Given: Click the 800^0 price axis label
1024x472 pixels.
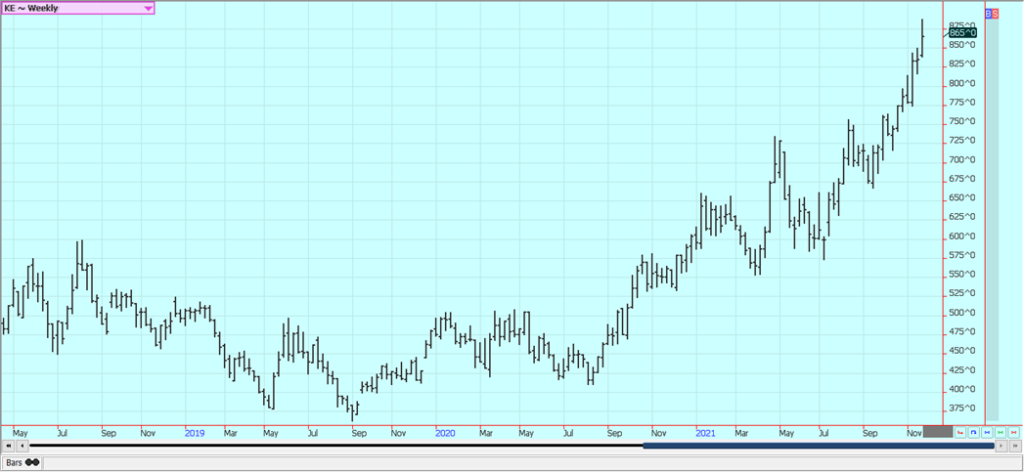Looking at the screenshot, I should coord(963,84).
